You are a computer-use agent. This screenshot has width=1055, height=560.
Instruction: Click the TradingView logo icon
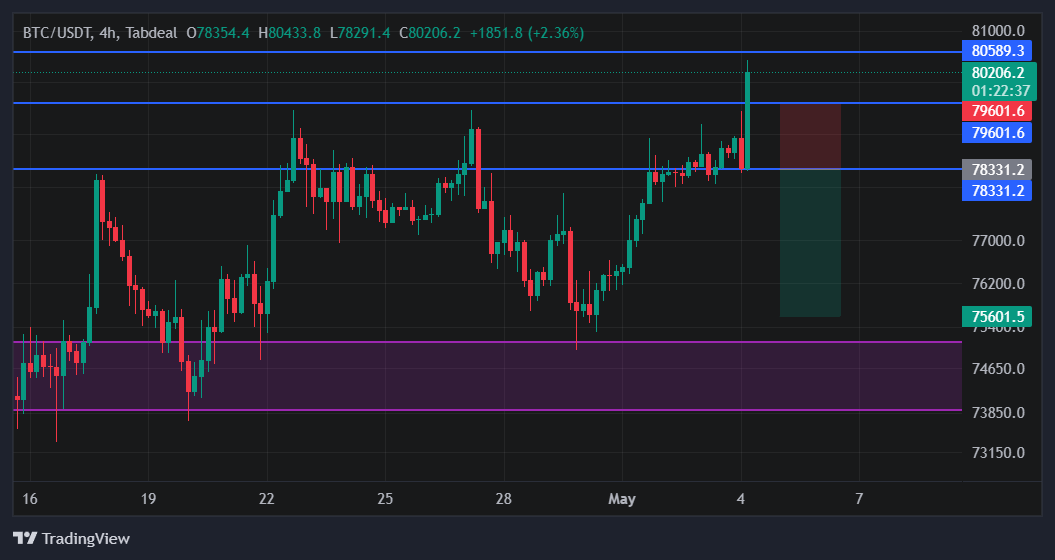tap(25, 538)
